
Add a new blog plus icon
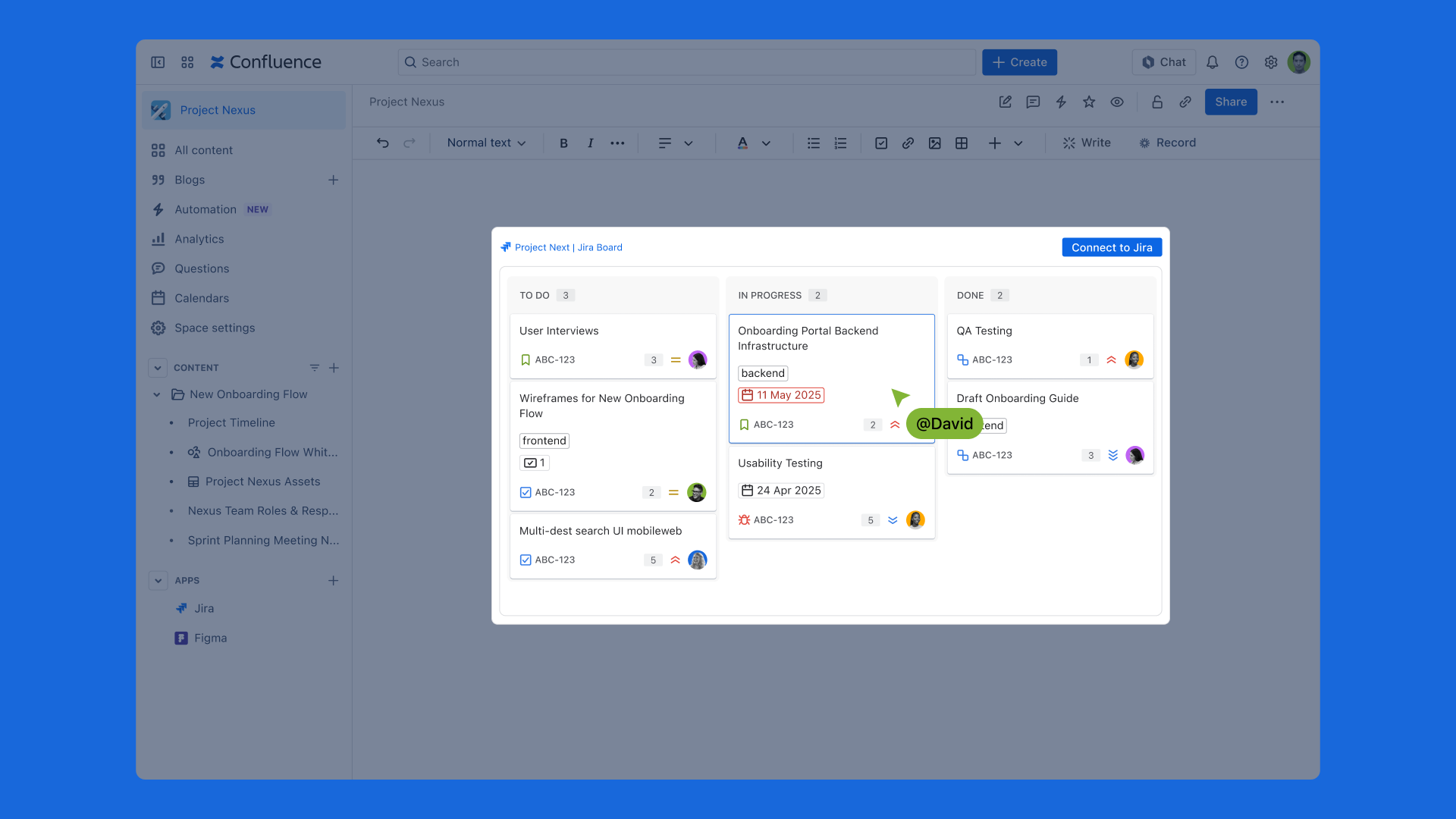333,180
